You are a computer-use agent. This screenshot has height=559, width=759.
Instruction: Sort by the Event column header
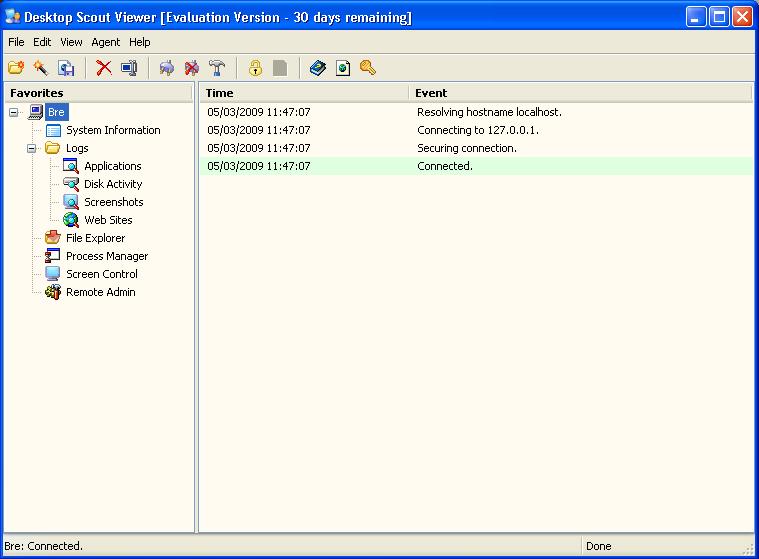tap(580, 93)
